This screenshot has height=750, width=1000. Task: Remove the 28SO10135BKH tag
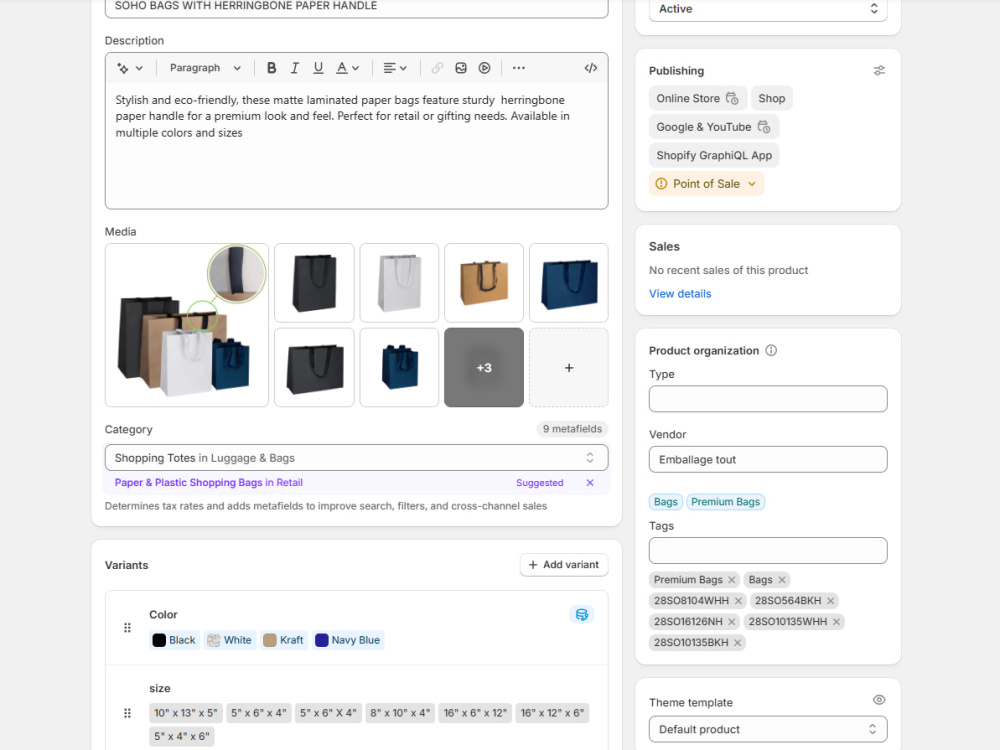737,643
